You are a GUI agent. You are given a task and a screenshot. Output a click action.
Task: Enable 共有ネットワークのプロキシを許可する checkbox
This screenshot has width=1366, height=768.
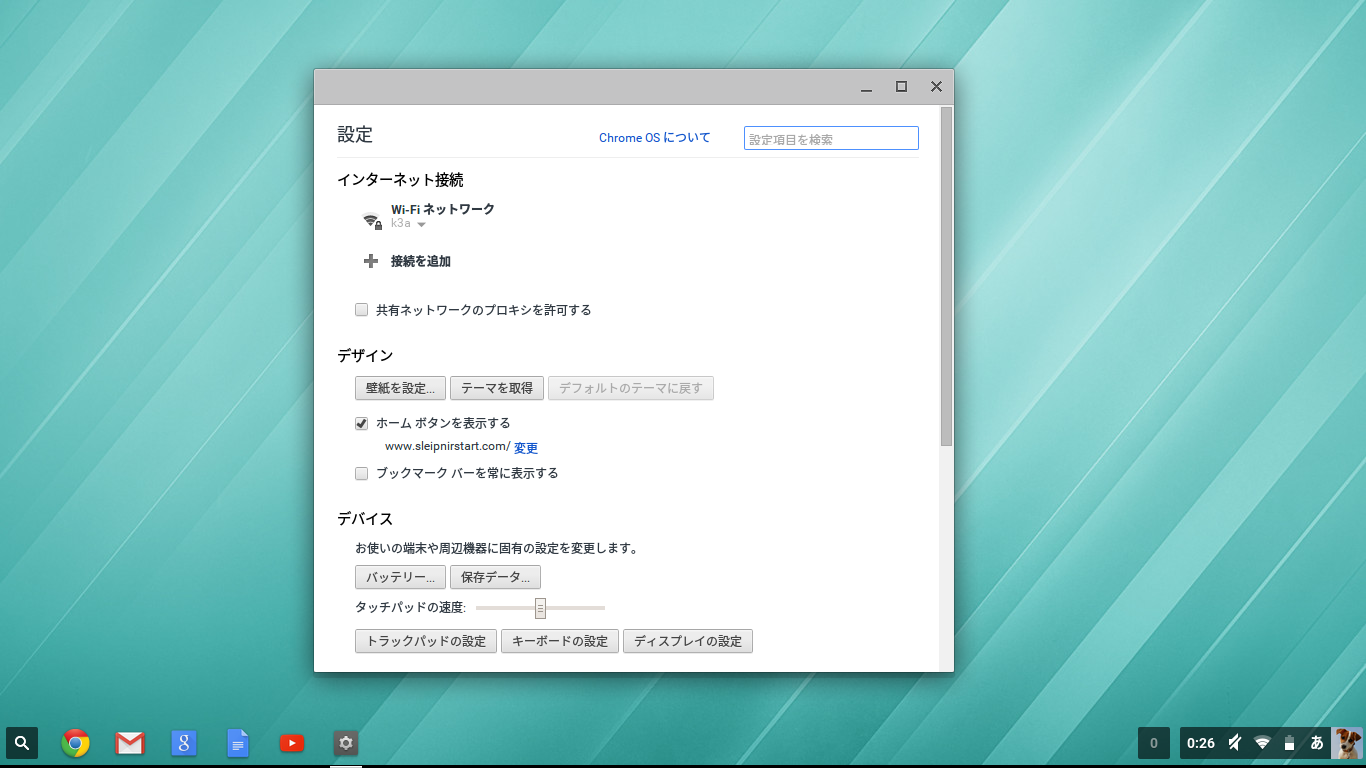coord(362,310)
